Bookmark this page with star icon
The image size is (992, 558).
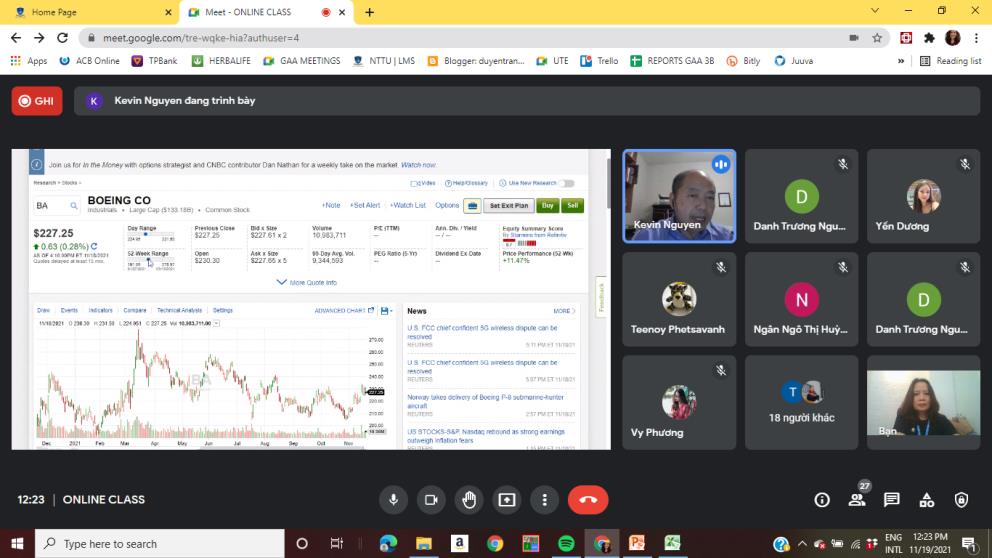877,38
